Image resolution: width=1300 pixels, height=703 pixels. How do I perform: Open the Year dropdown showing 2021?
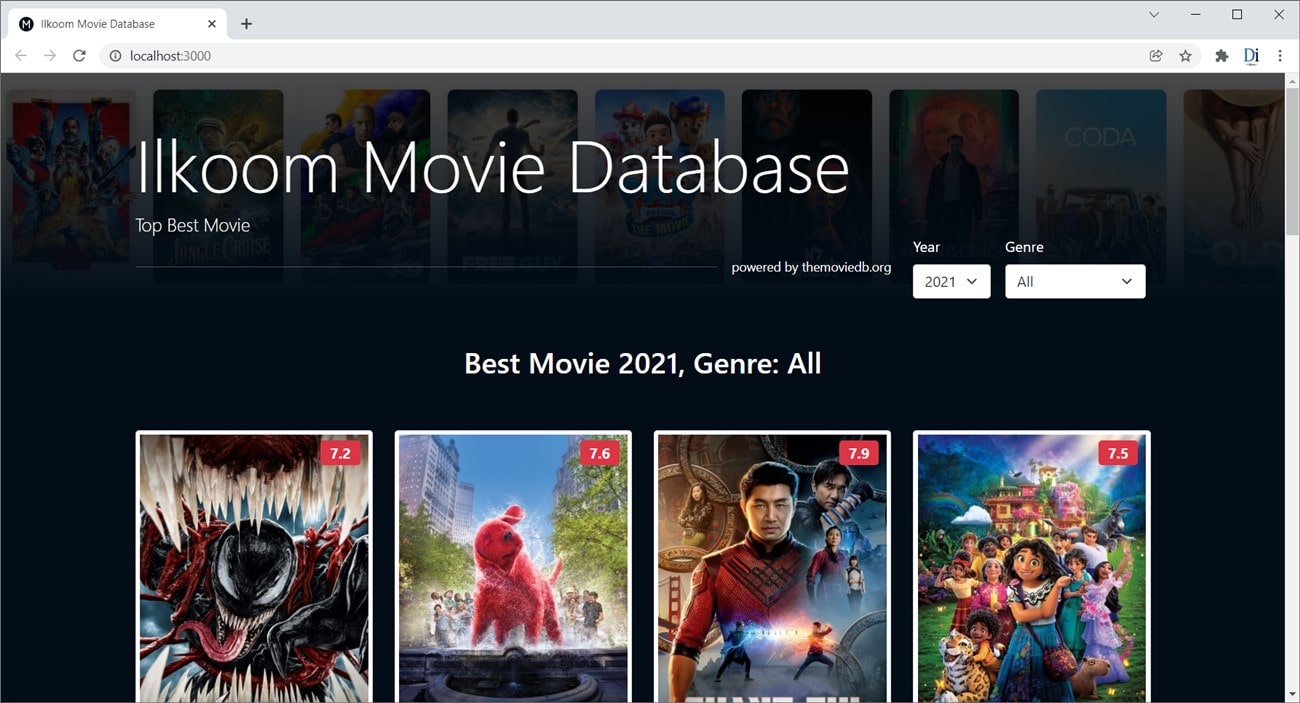click(951, 281)
